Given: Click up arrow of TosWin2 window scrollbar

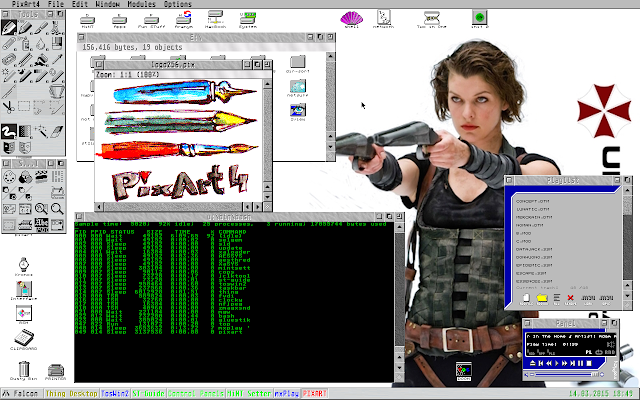Looking at the screenshot, I should coord(399,227).
